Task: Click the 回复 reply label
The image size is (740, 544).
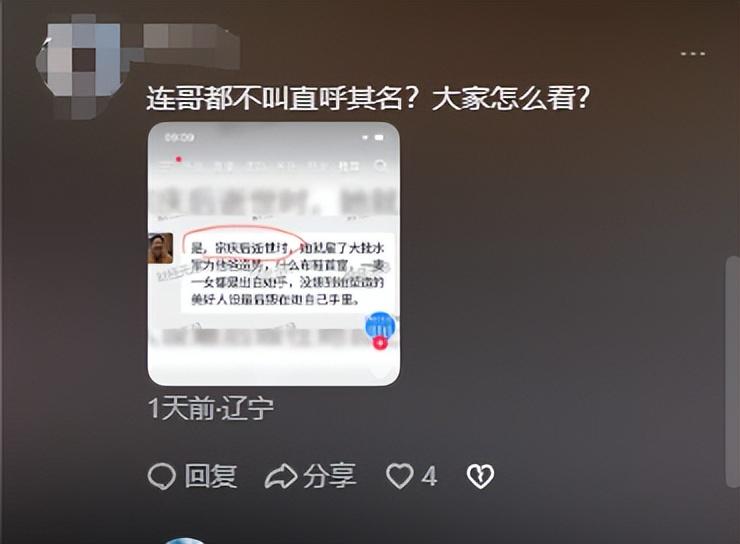Action: (x=210, y=476)
